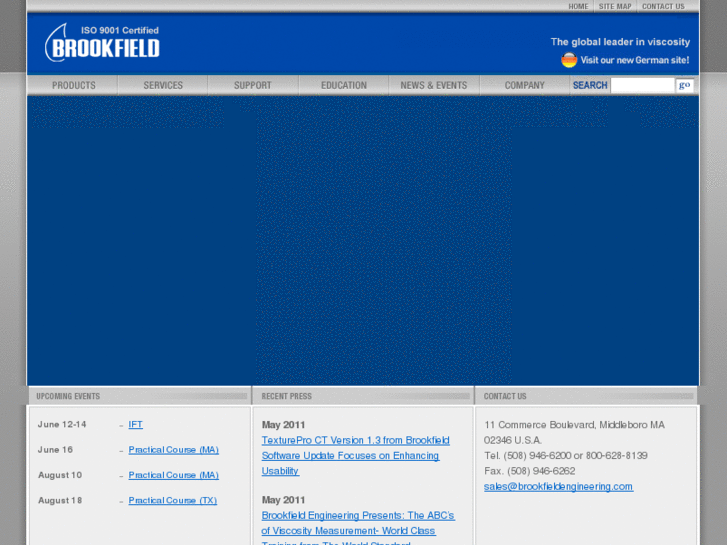Viewport: 727px width, 545px height.
Task: Click 'The global leader in viscosity' tagline
Action: coord(620,42)
